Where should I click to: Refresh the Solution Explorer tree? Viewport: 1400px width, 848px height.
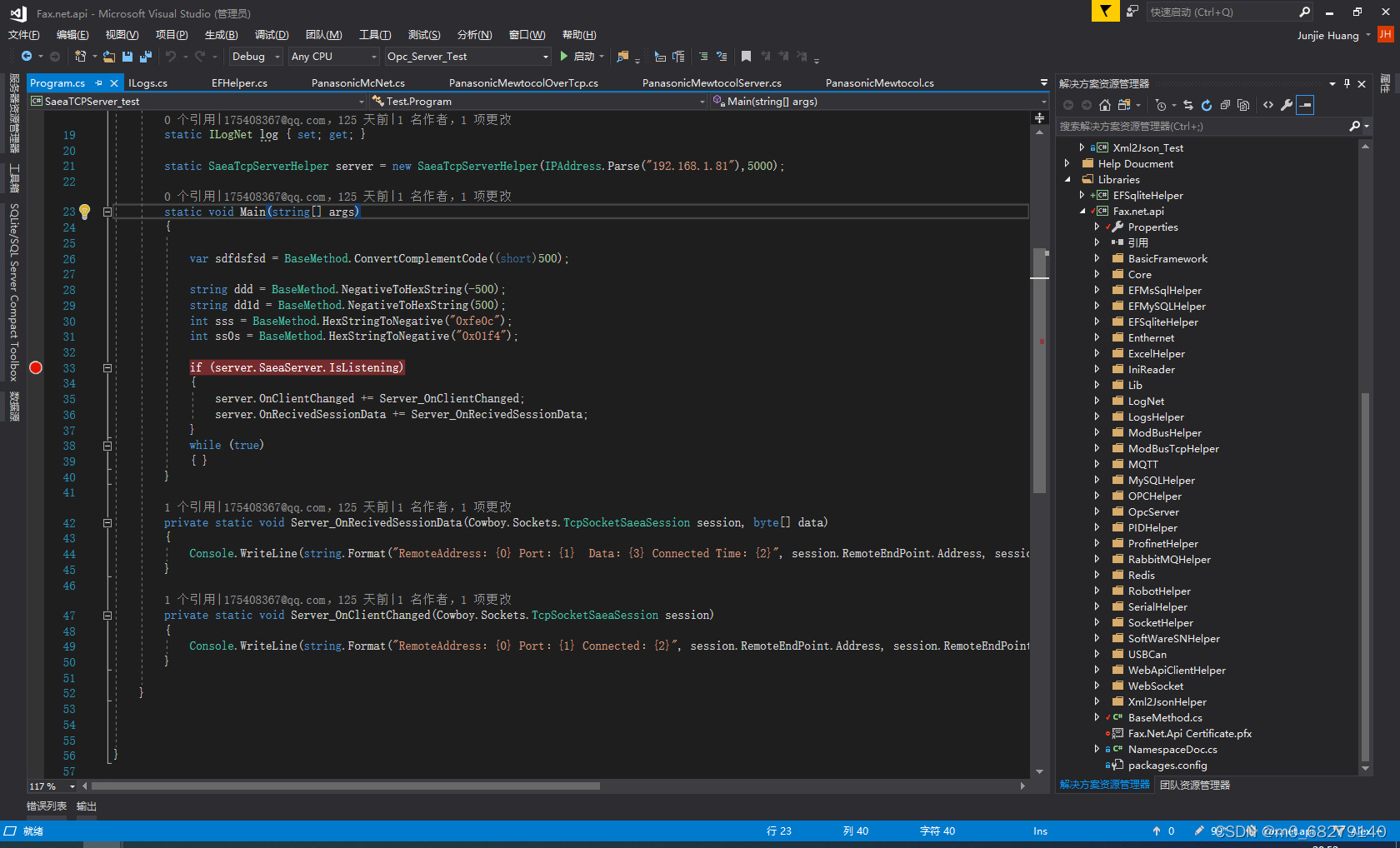click(1206, 105)
